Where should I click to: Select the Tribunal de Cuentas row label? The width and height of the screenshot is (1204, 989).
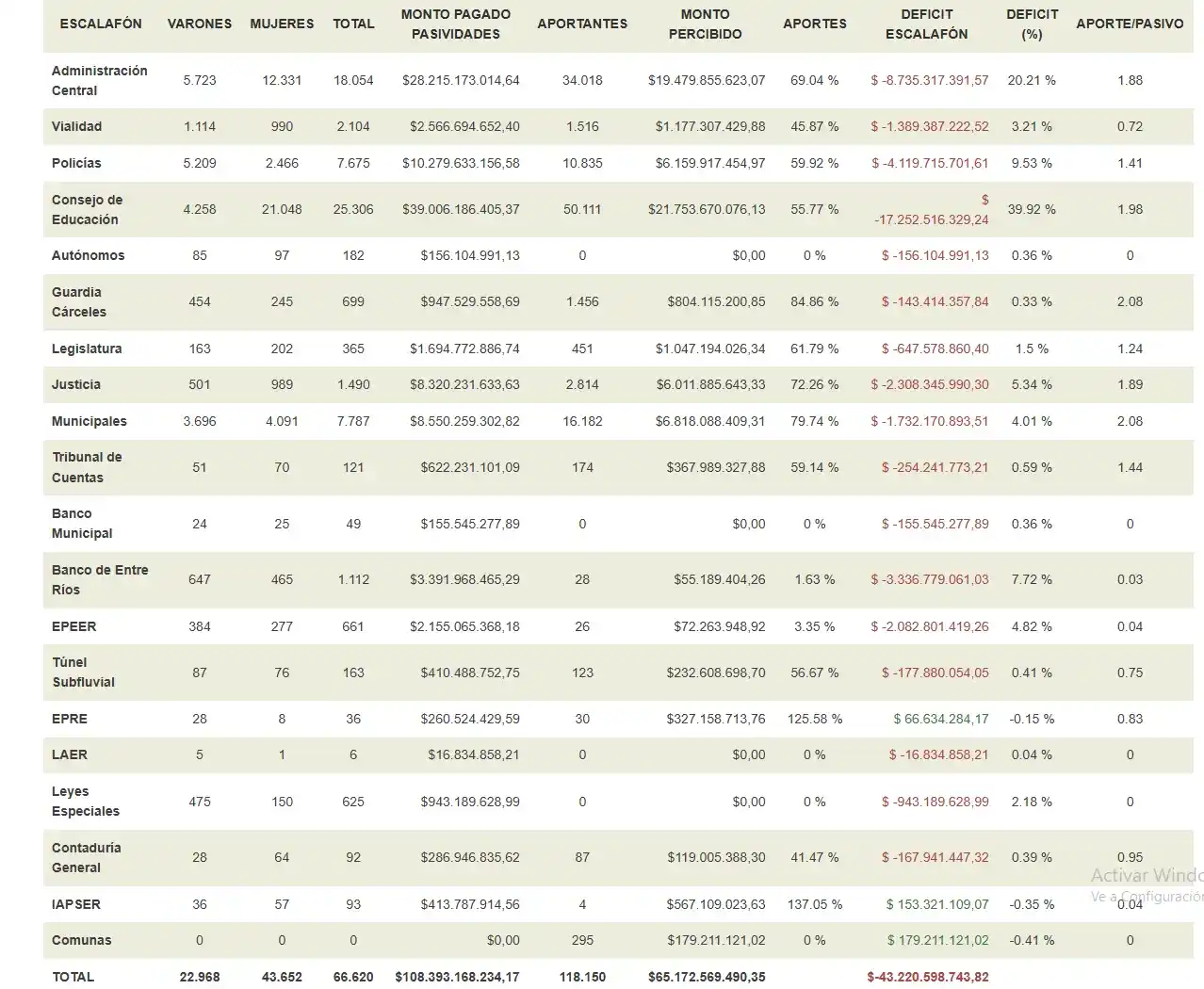pyautogui.click(x=87, y=467)
